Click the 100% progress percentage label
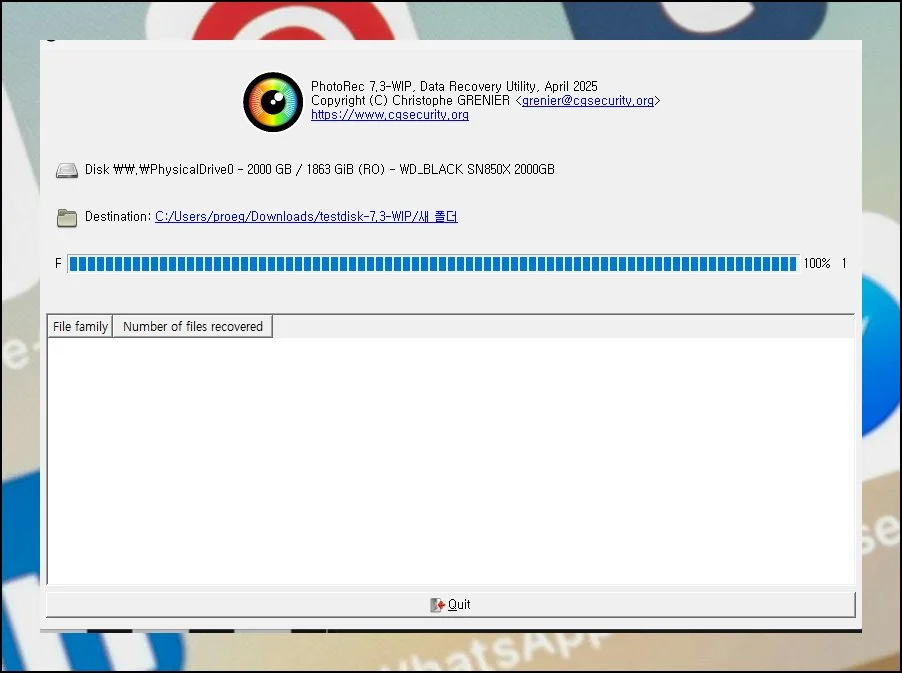 click(x=817, y=264)
